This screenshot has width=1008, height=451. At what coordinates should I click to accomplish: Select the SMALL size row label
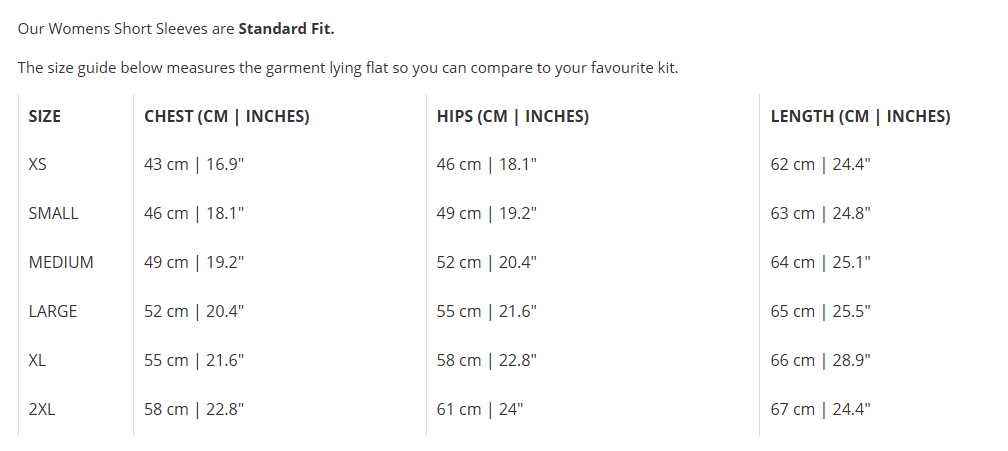pyautogui.click(x=53, y=213)
